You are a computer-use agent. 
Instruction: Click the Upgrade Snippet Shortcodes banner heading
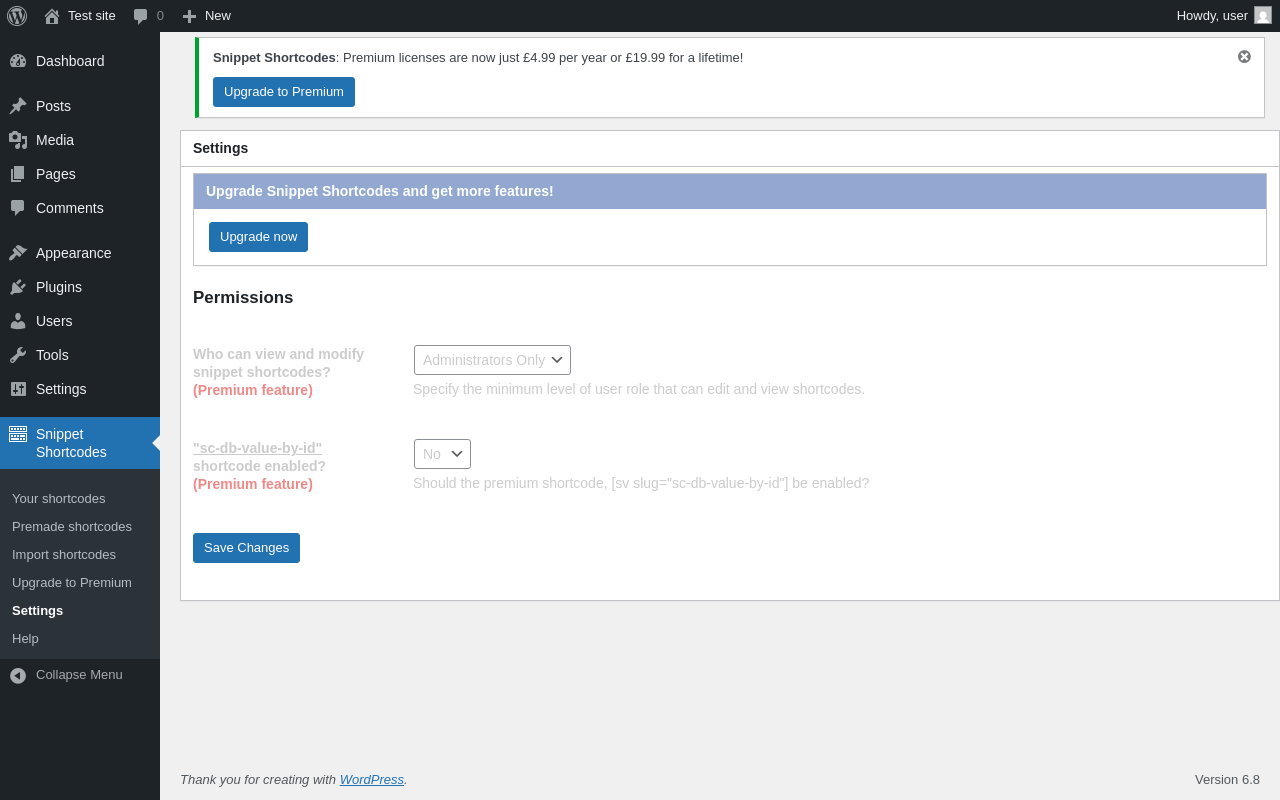coord(379,191)
